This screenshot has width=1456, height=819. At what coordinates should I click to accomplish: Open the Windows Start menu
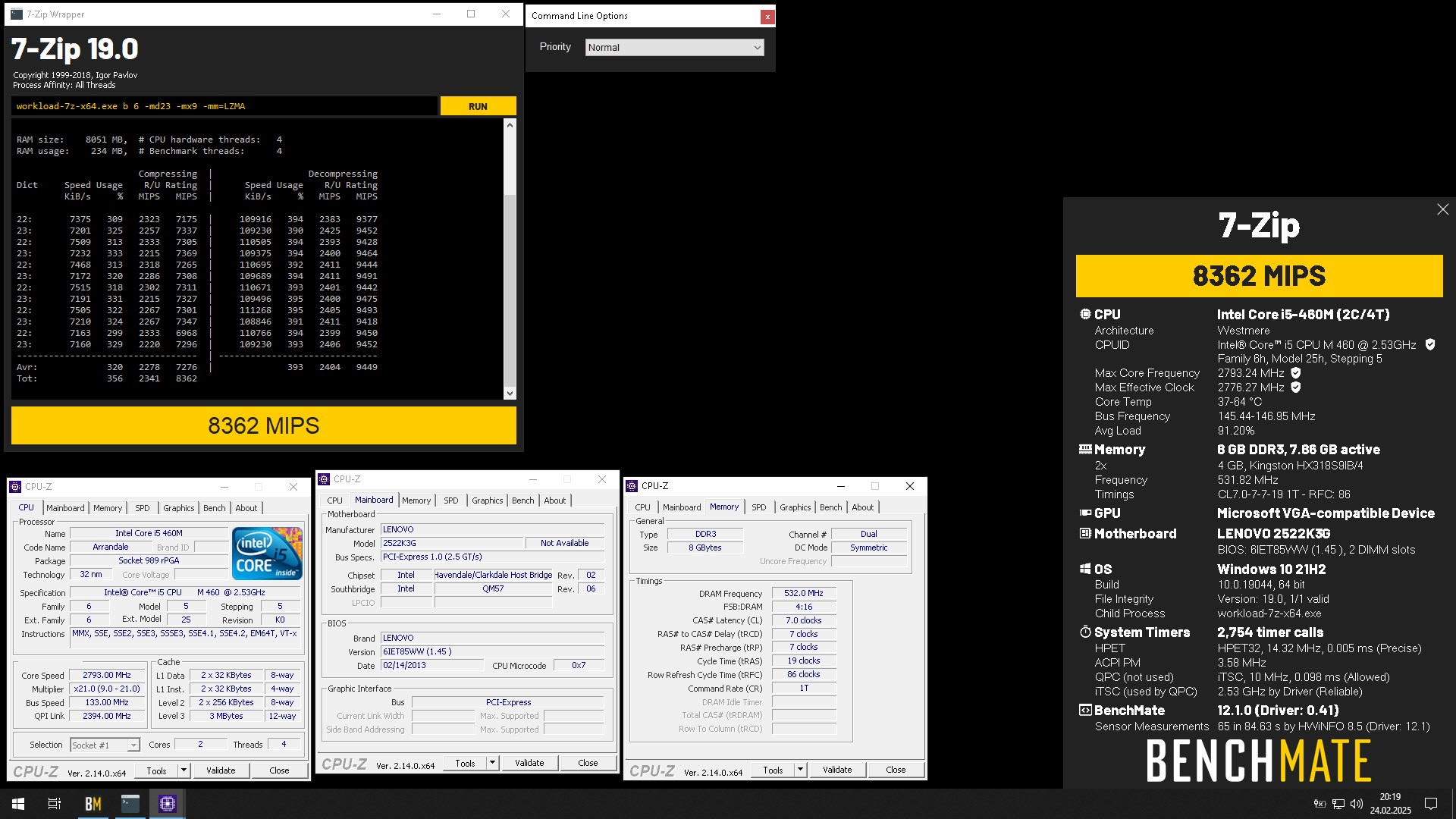18,804
